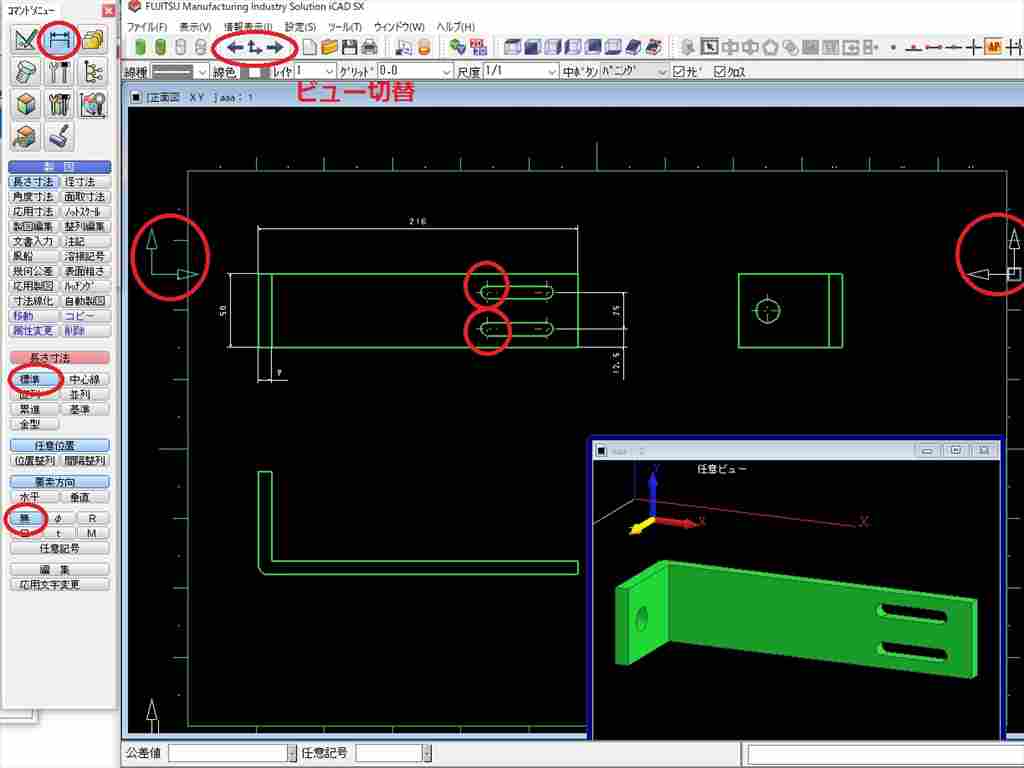Click the 面取寸法 button
This screenshot has width=1024, height=768.
85,197
